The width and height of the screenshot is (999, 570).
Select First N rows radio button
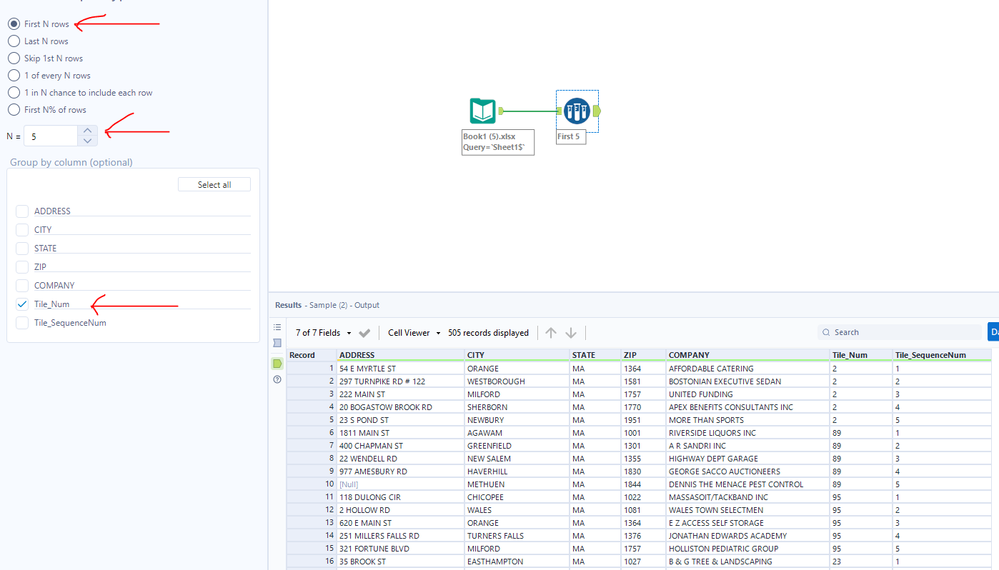[13, 24]
